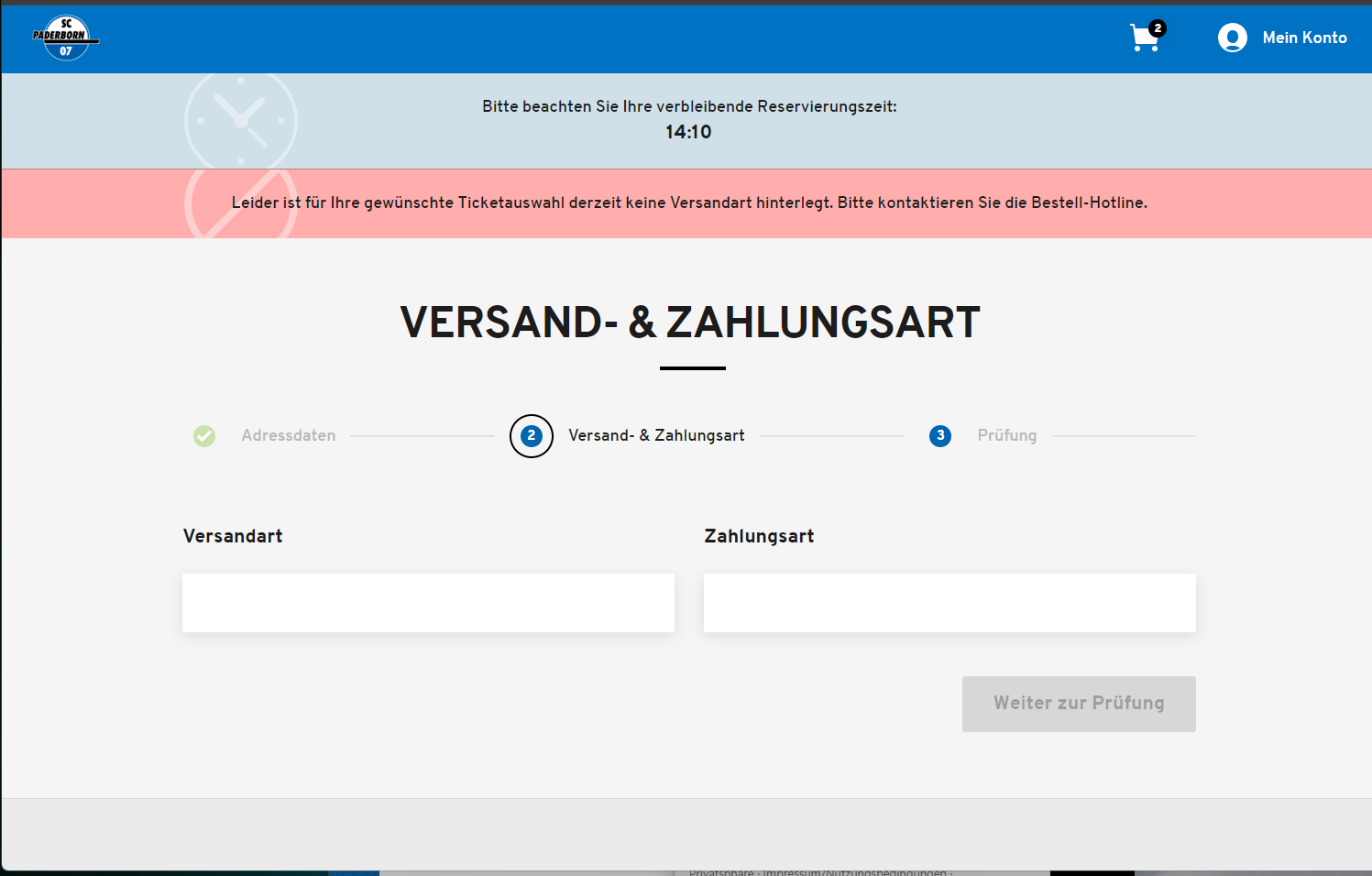Click the SC Paderborn 07 logo

point(66,38)
